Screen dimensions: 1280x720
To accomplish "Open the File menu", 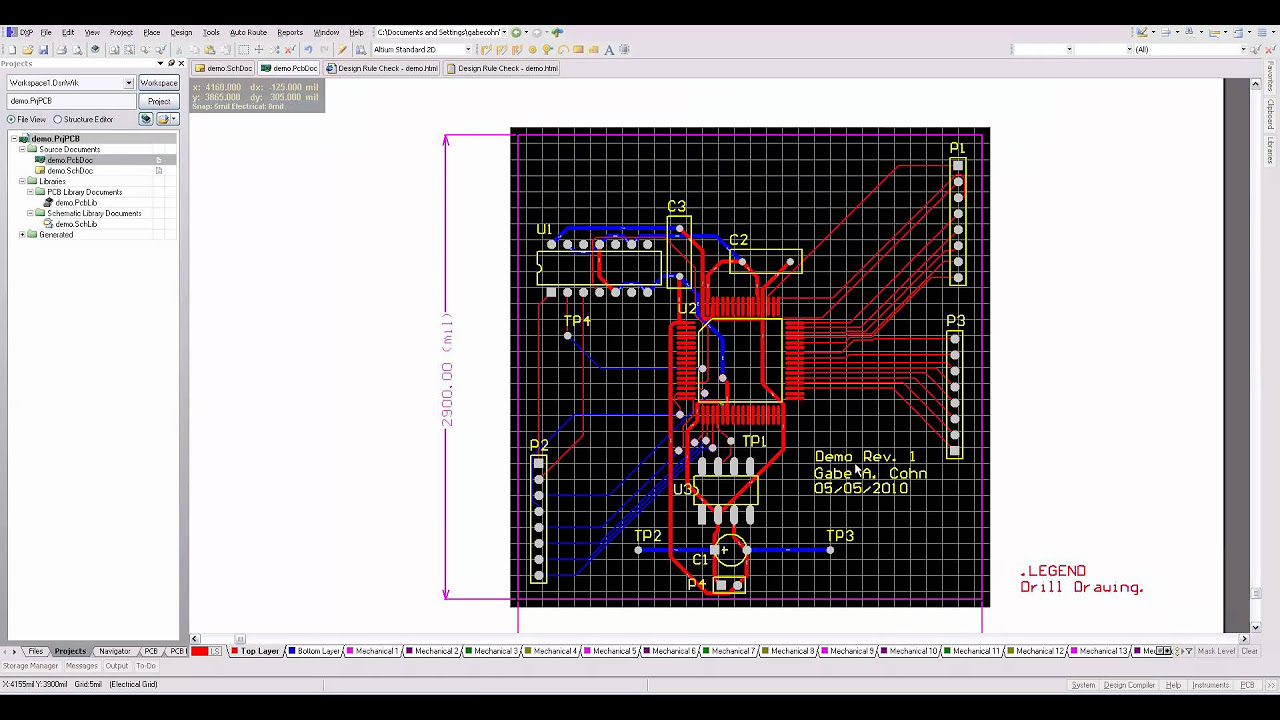I will 46,32.
